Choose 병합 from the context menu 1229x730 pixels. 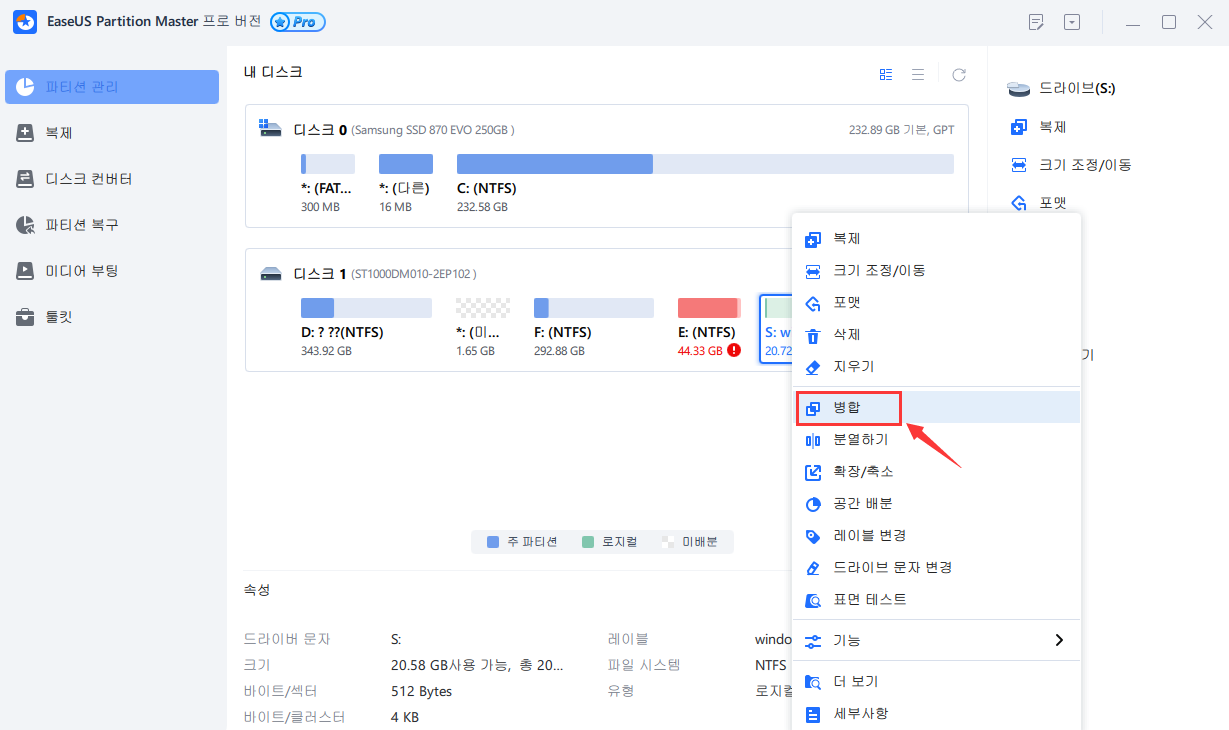pos(848,407)
